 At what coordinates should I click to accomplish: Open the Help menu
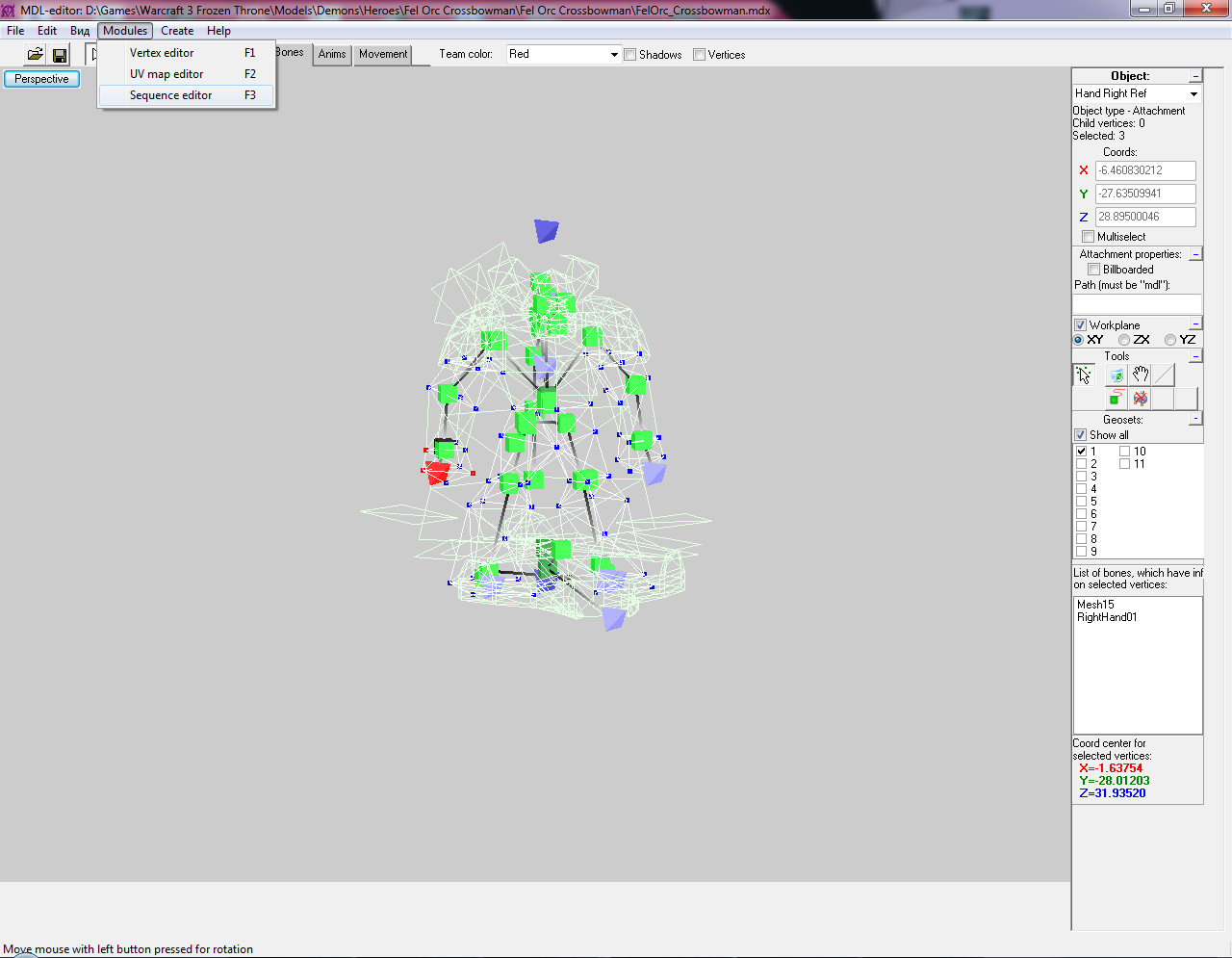[x=218, y=31]
